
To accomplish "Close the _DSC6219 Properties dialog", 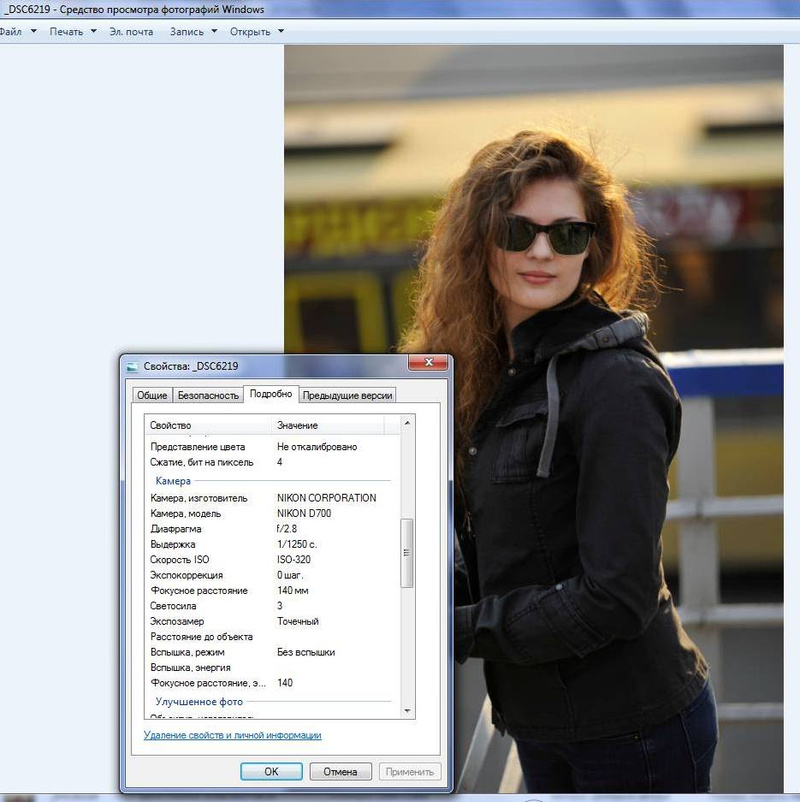I will tap(427, 364).
